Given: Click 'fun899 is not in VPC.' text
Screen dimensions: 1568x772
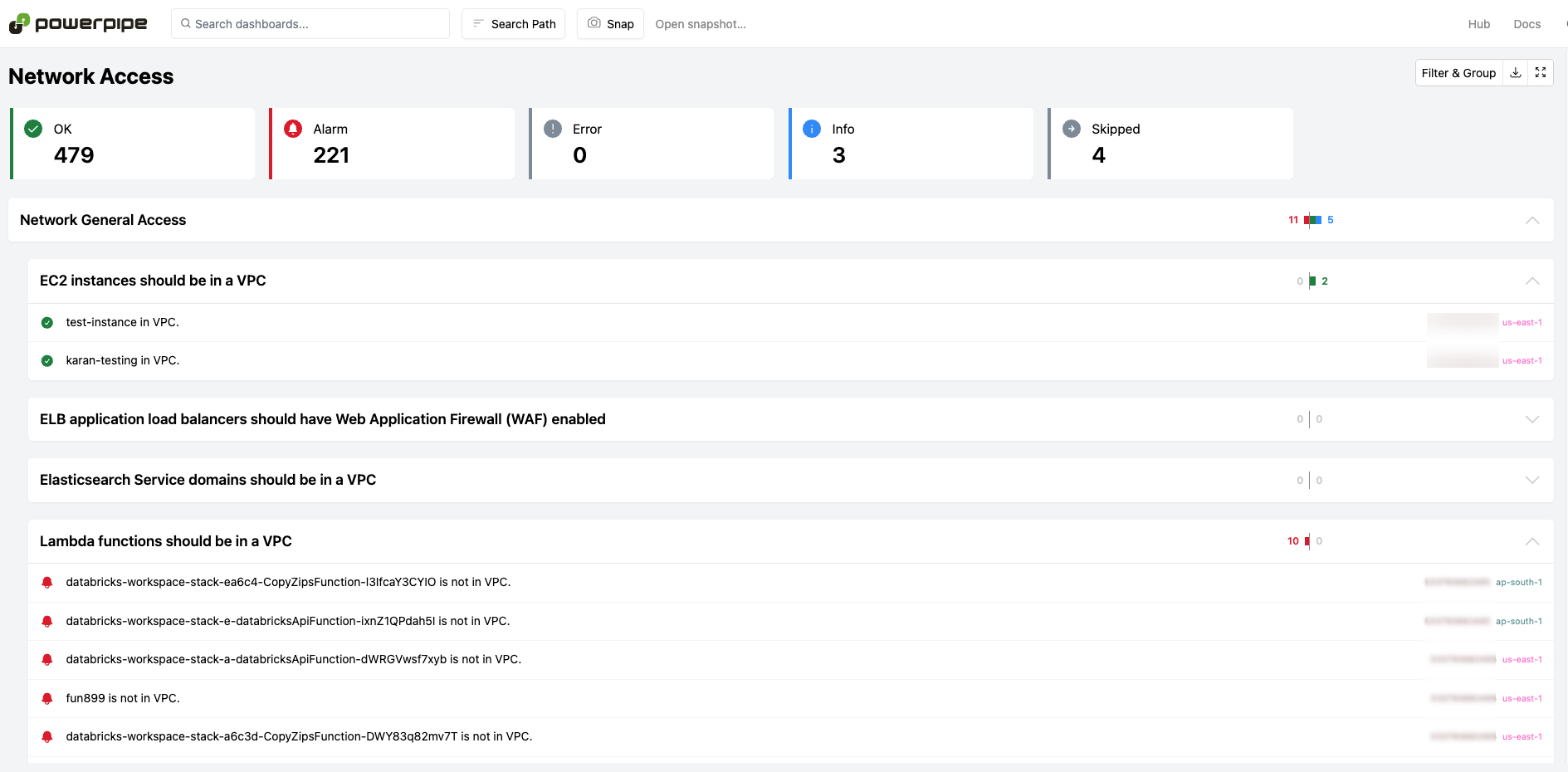Looking at the screenshot, I should [x=123, y=698].
